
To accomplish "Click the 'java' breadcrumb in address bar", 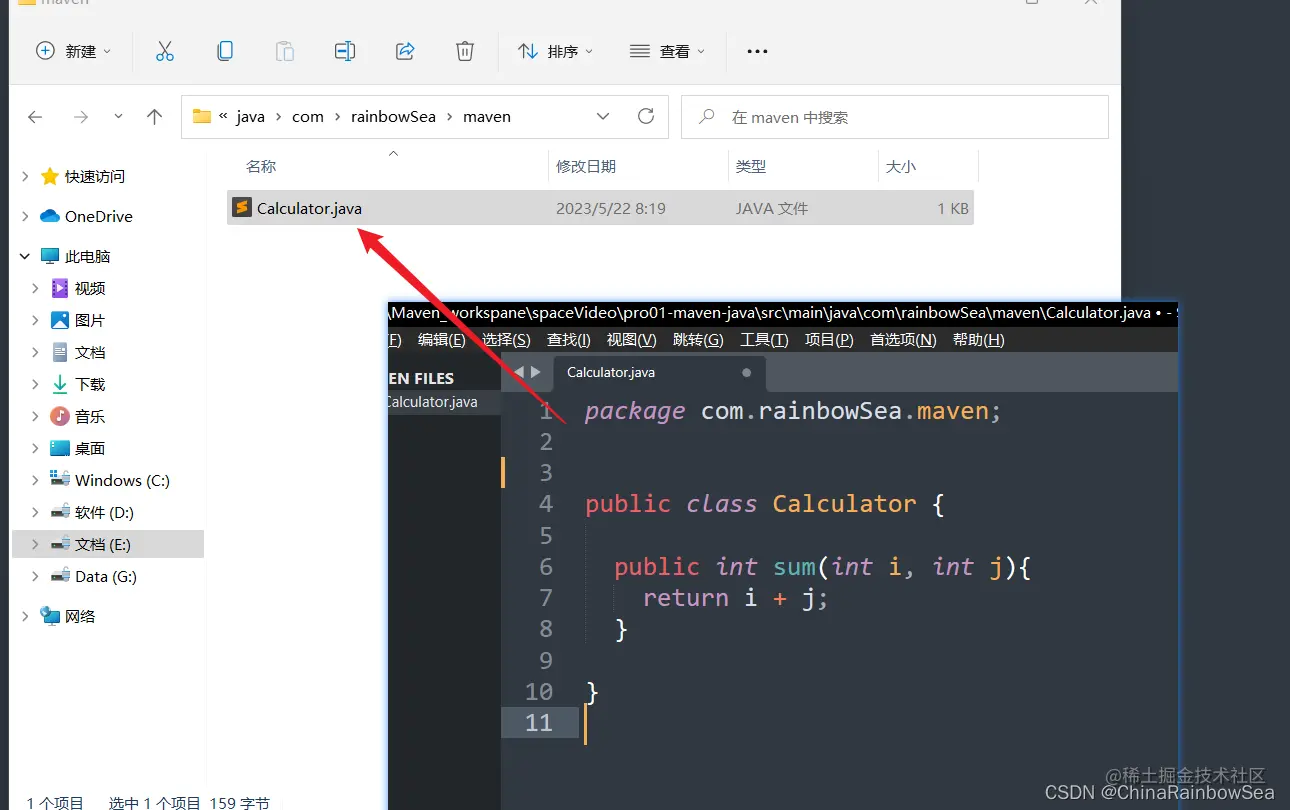I will (250, 117).
